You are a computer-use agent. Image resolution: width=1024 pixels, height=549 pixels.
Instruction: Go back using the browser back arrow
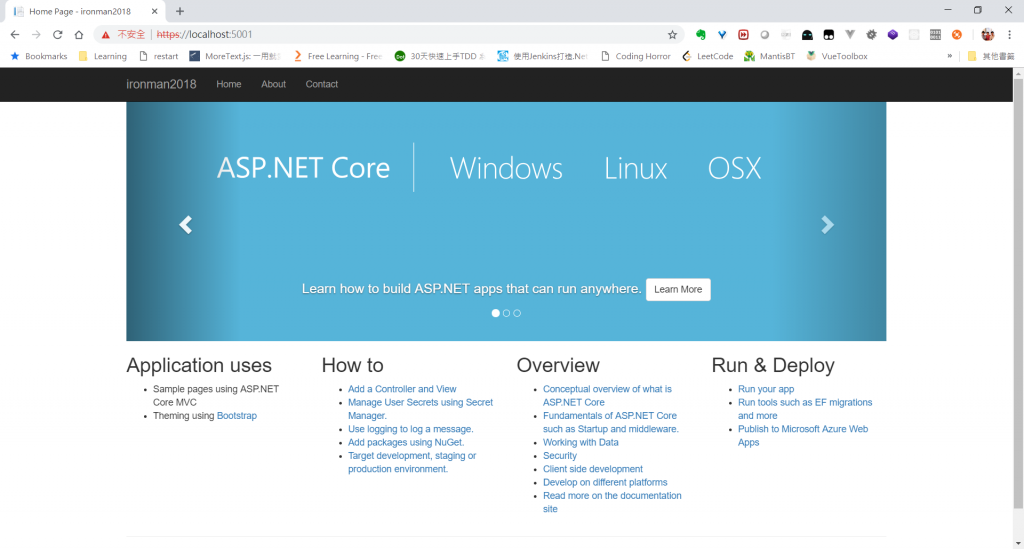[15, 35]
